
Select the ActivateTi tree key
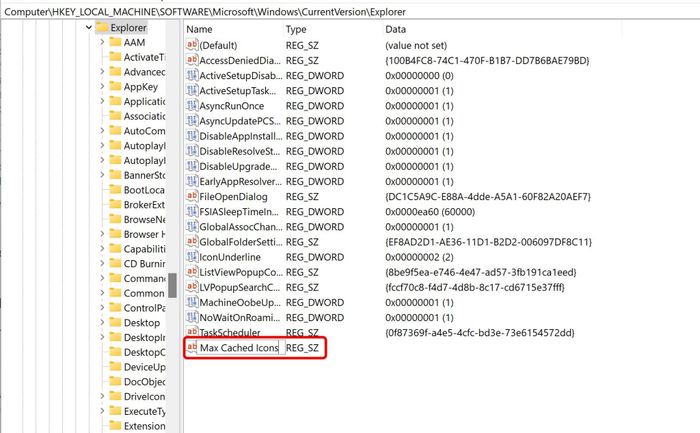(x=144, y=57)
